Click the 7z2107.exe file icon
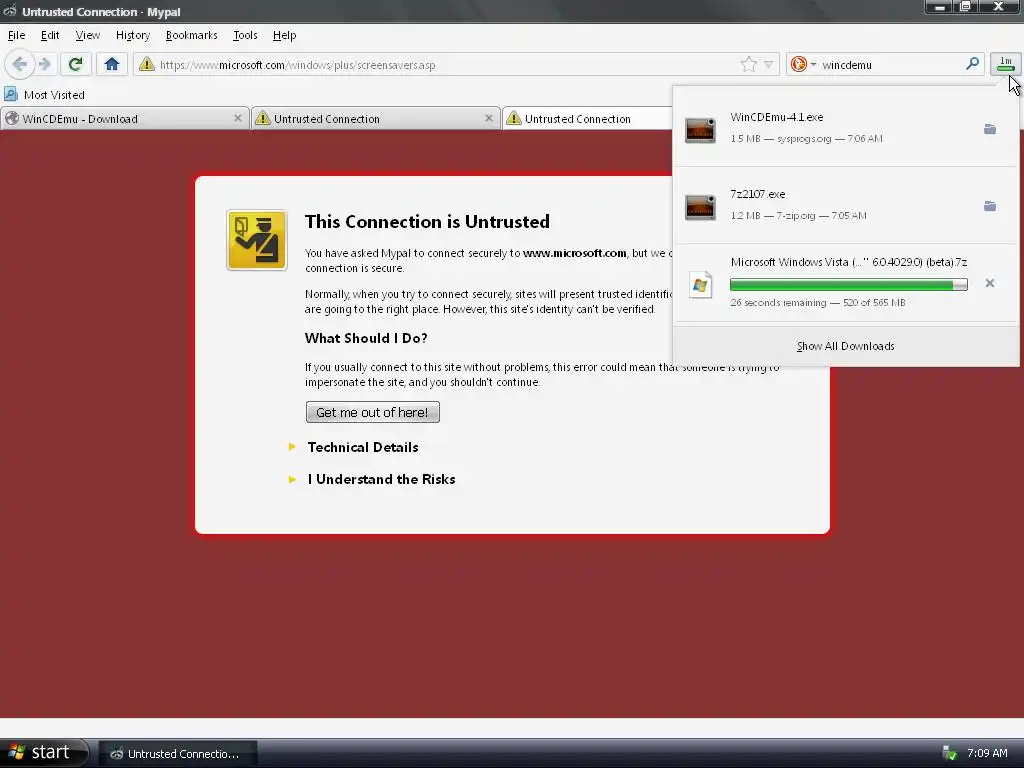This screenshot has width=1024, height=768. click(700, 207)
